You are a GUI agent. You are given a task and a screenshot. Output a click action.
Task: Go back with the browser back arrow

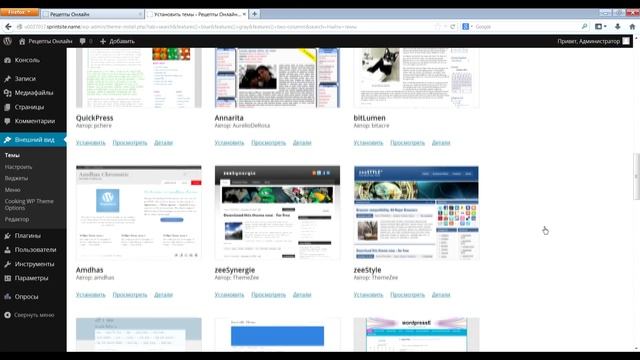point(8,27)
